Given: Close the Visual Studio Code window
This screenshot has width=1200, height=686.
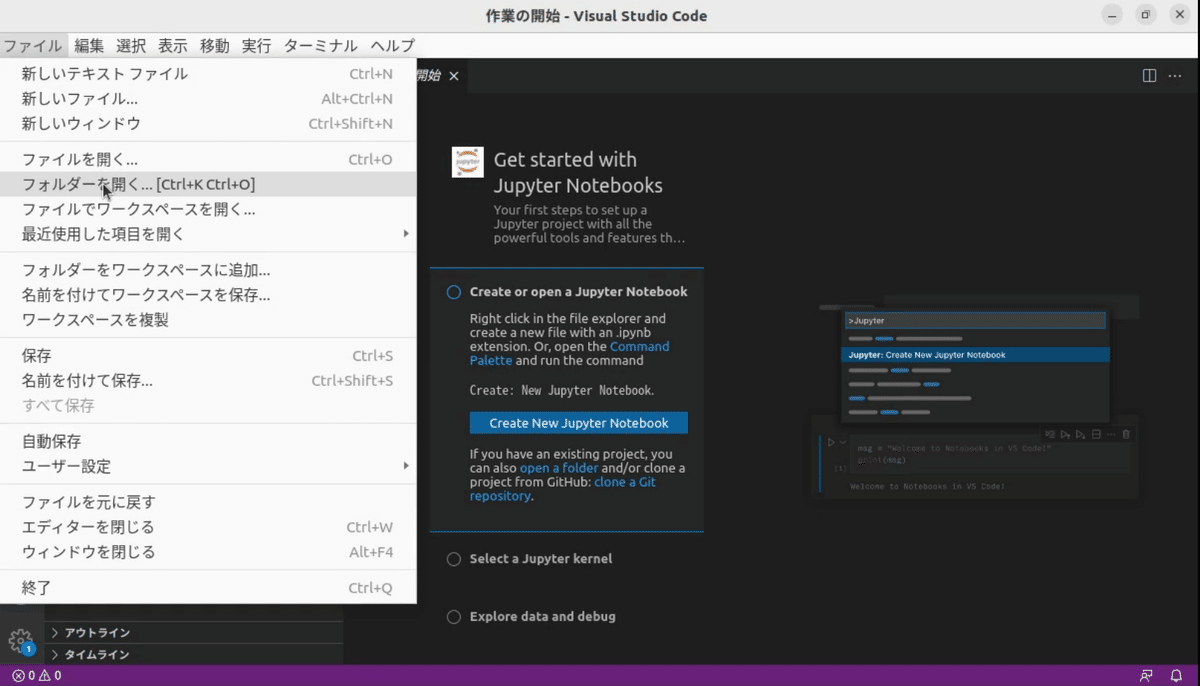Looking at the screenshot, I should 1178,15.
